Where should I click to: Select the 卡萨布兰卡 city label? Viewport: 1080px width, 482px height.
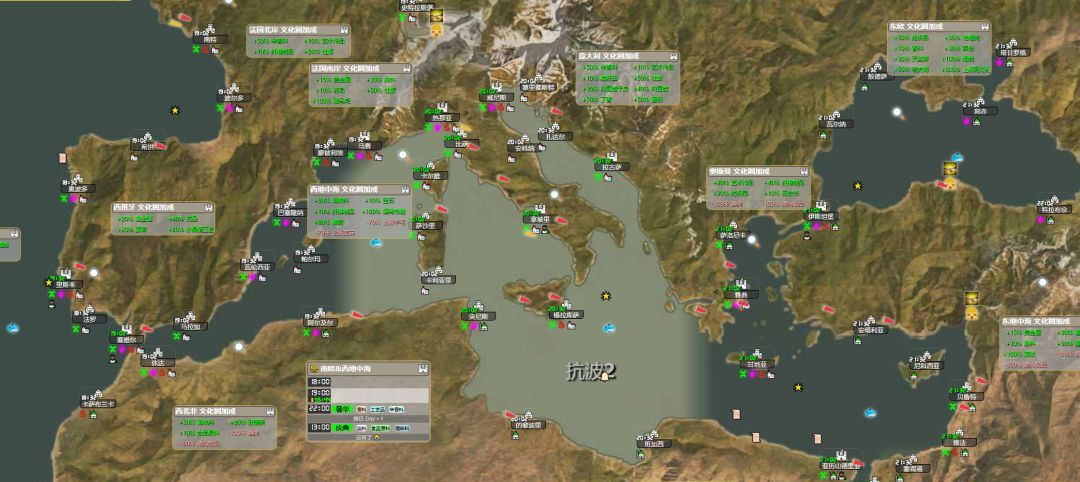coord(98,404)
